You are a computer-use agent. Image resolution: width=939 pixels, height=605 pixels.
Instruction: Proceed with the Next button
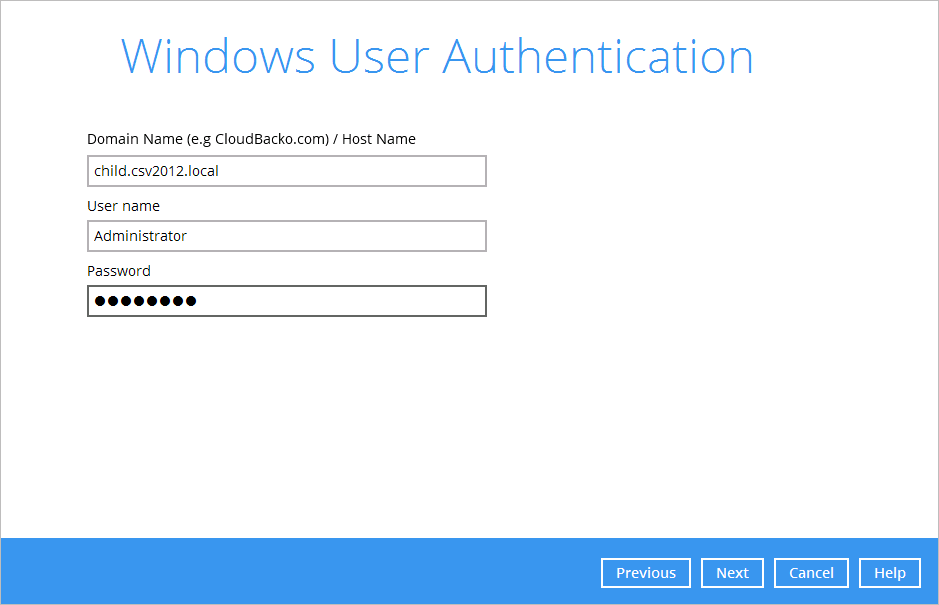click(732, 573)
